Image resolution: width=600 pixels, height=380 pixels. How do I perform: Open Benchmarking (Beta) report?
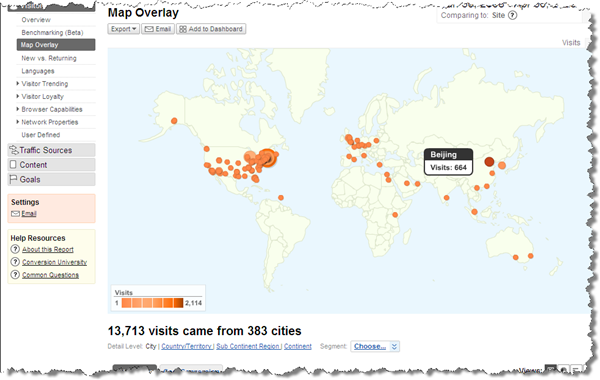[x=52, y=33]
